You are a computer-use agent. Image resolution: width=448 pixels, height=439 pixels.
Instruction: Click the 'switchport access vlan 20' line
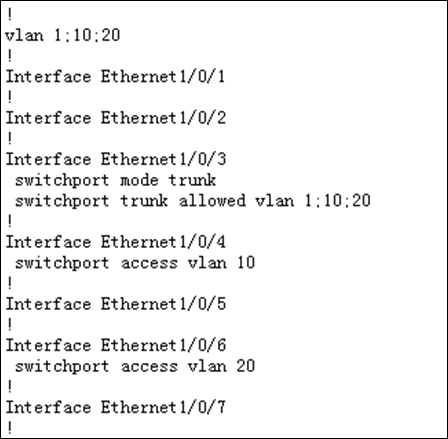[135, 366]
